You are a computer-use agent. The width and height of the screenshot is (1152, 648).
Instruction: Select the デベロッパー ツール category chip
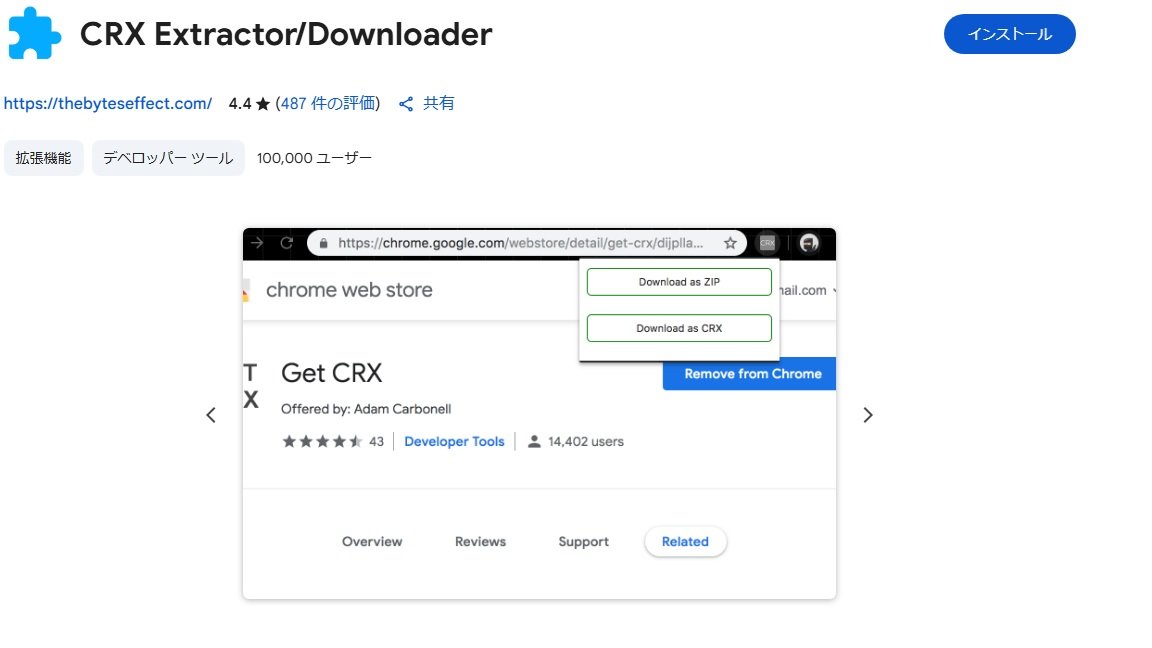coord(168,158)
